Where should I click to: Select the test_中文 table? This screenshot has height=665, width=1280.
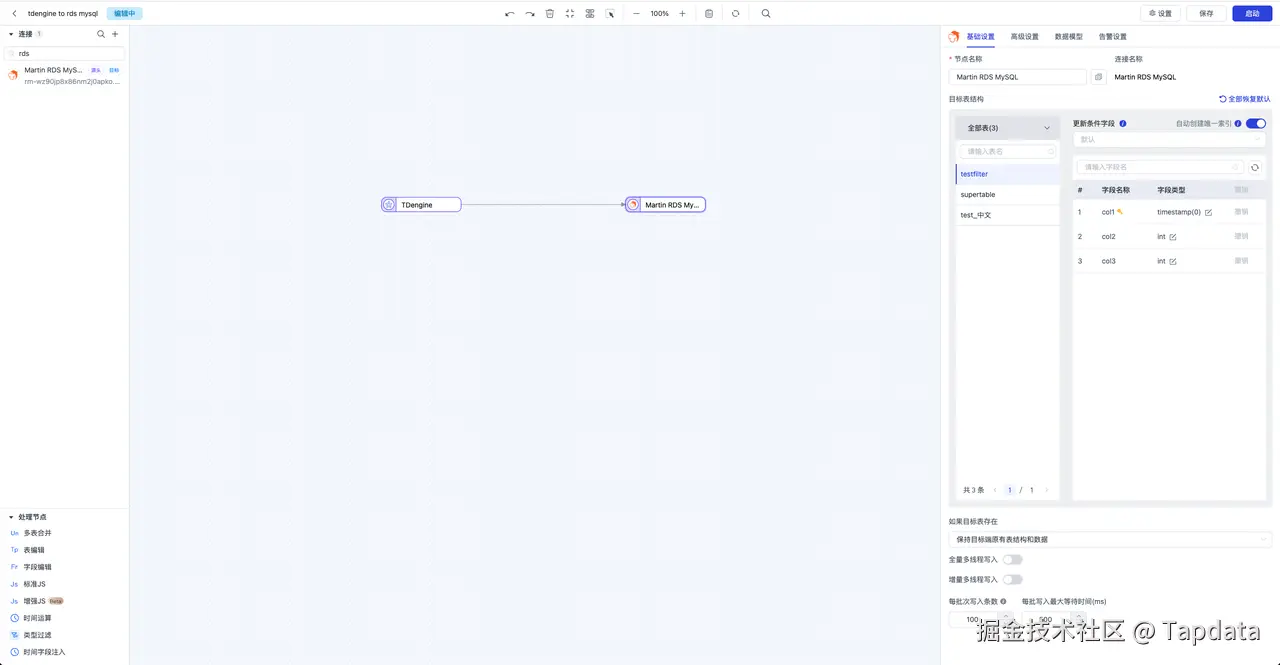[x=1007, y=215]
